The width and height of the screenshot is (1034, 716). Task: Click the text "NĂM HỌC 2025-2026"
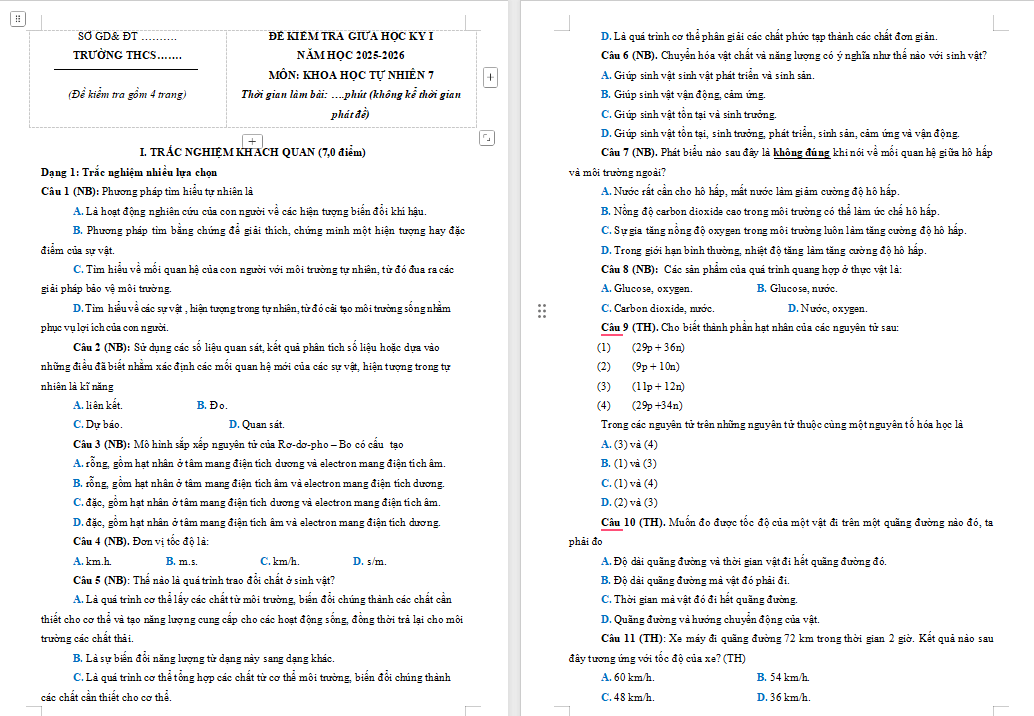351,55
